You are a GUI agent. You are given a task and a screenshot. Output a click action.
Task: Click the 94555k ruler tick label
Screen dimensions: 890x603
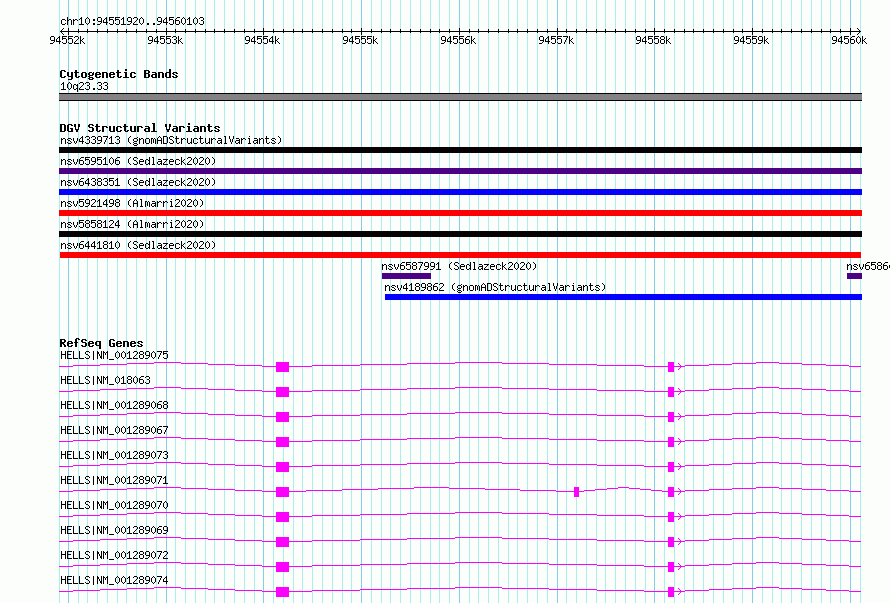360,40
